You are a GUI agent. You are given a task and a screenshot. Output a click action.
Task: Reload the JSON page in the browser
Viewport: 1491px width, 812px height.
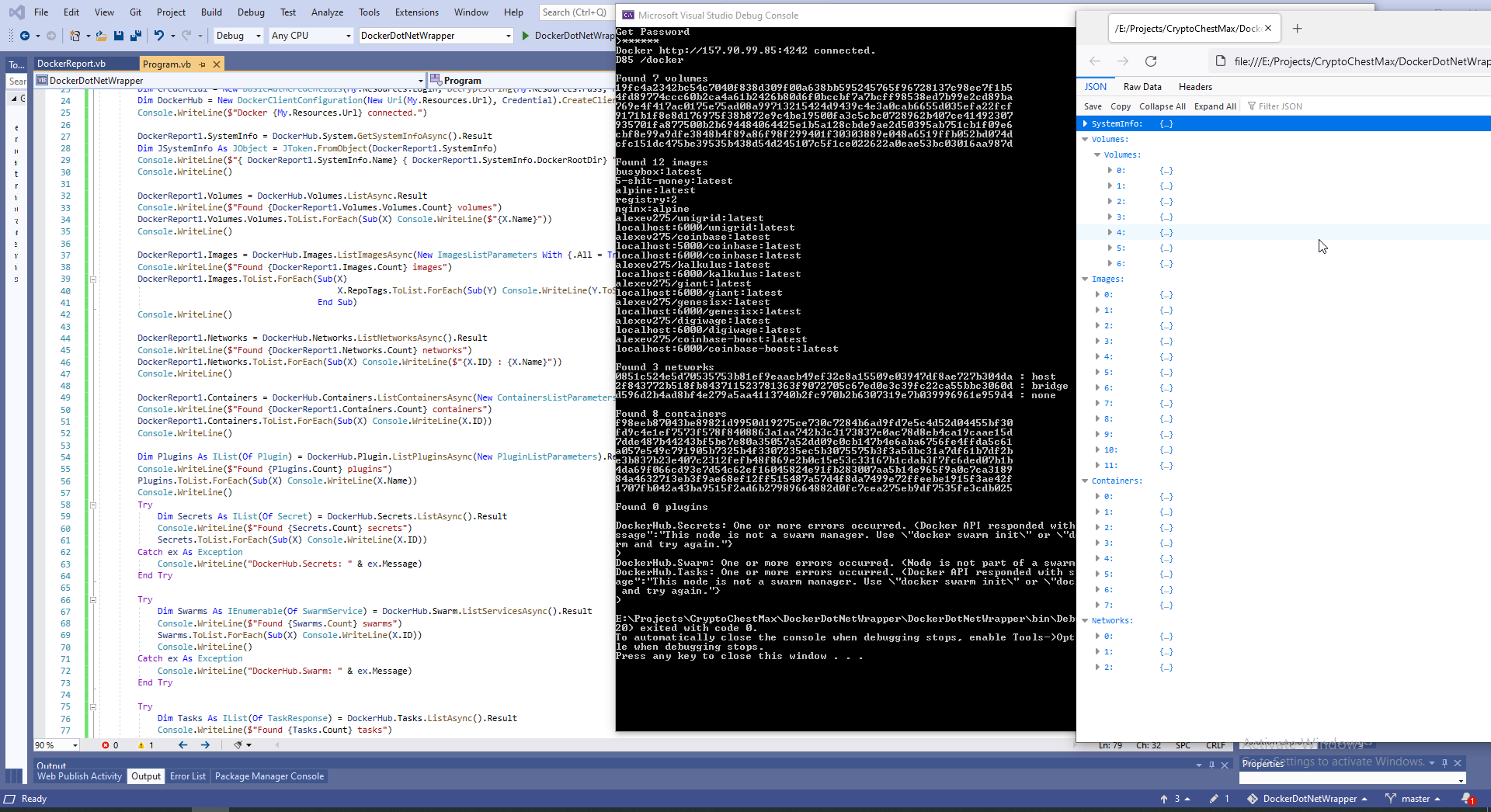(x=1151, y=61)
